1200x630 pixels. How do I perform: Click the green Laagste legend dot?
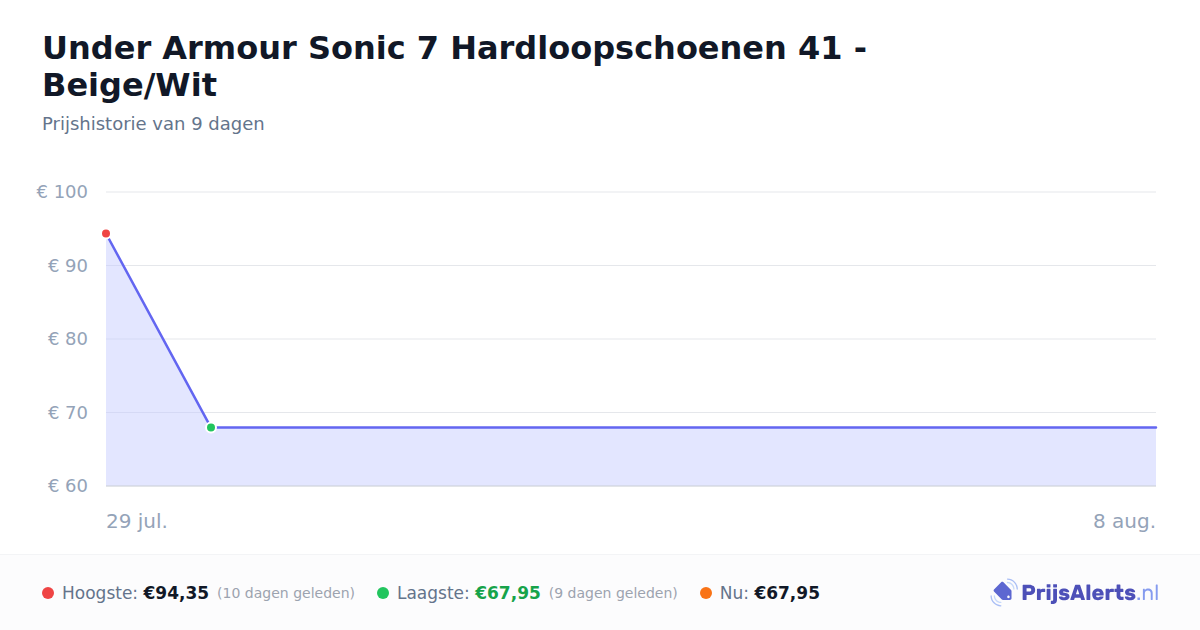point(383,593)
